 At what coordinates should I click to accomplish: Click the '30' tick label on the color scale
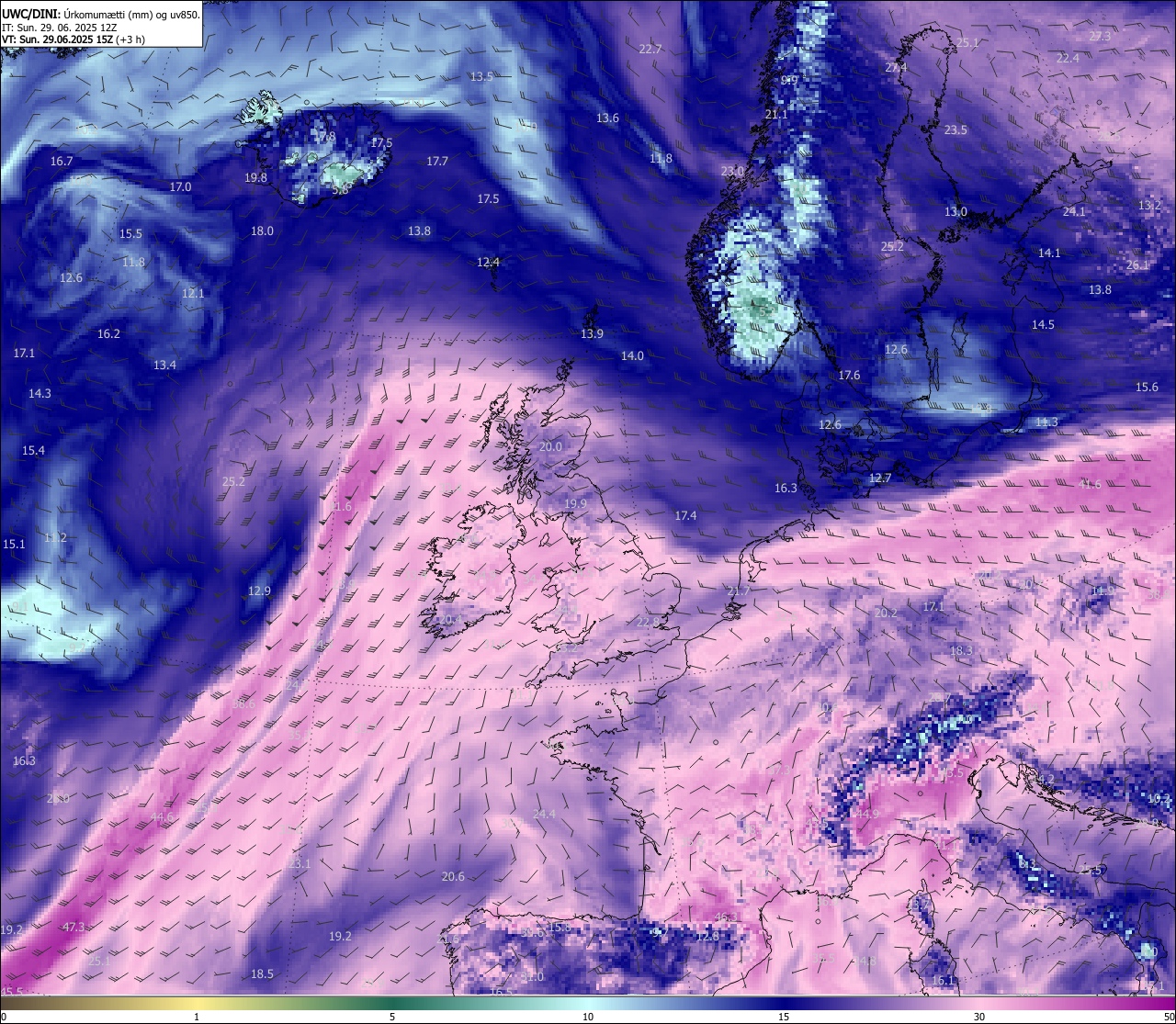[979, 1017]
